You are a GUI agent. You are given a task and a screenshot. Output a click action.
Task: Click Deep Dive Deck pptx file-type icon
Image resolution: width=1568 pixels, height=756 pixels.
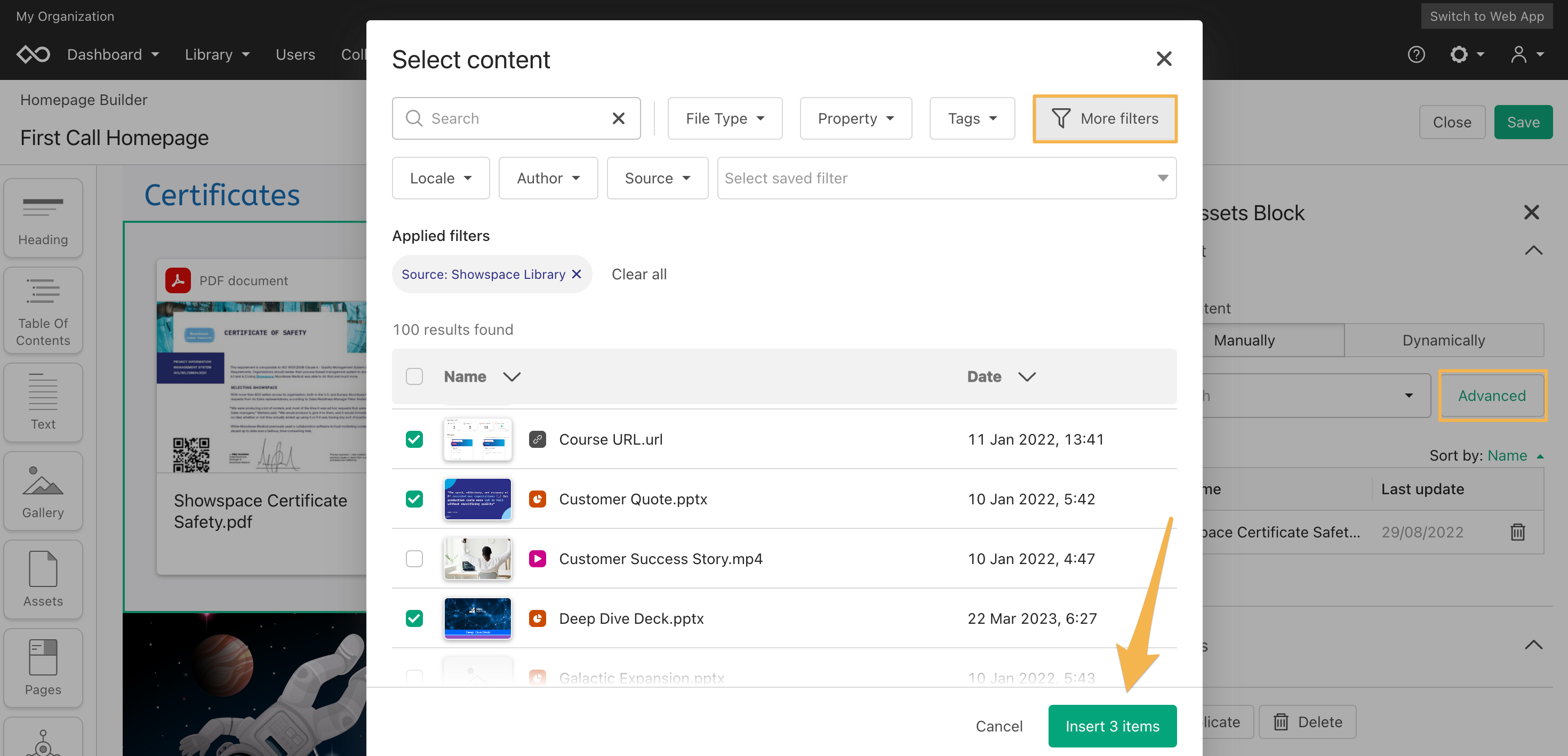point(537,618)
